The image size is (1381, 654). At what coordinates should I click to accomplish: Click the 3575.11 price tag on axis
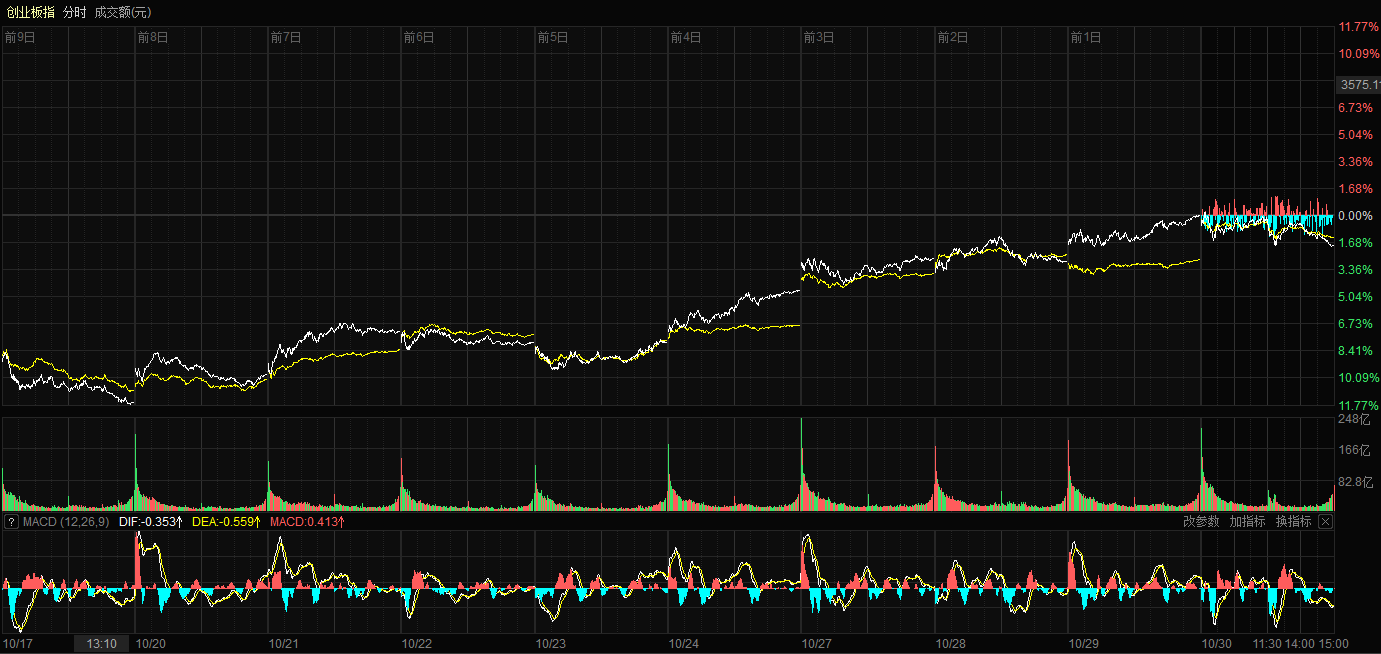tap(1359, 85)
